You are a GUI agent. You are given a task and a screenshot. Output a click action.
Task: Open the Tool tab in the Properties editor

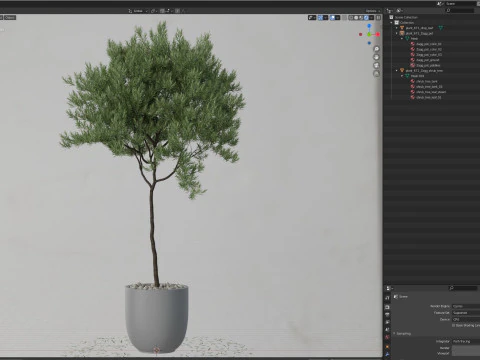[x=387, y=298]
